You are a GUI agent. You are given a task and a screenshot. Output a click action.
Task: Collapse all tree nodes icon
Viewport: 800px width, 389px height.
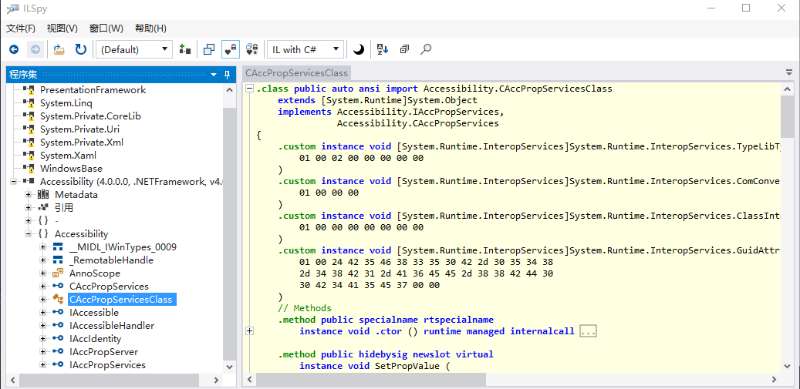tap(405, 50)
